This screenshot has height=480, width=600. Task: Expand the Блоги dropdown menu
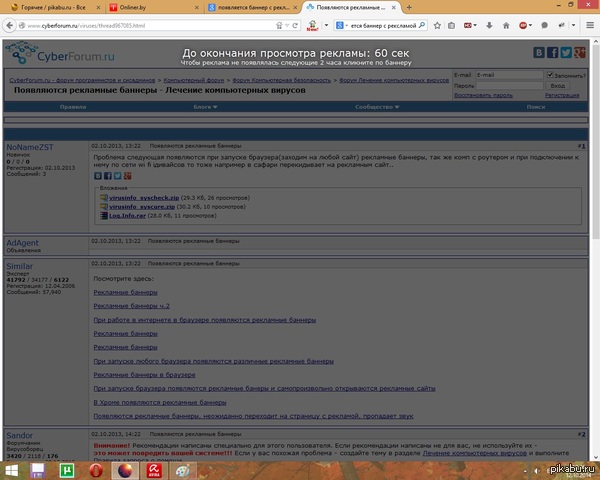coord(205,106)
